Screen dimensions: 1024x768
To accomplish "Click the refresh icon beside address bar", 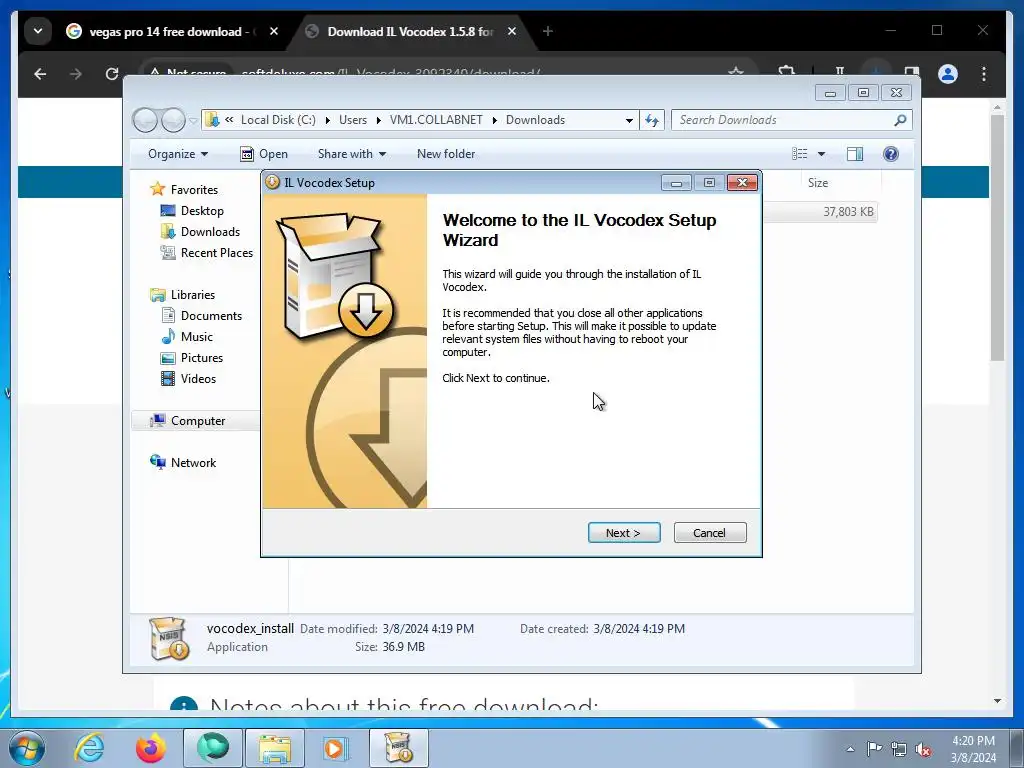I will (652, 120).
